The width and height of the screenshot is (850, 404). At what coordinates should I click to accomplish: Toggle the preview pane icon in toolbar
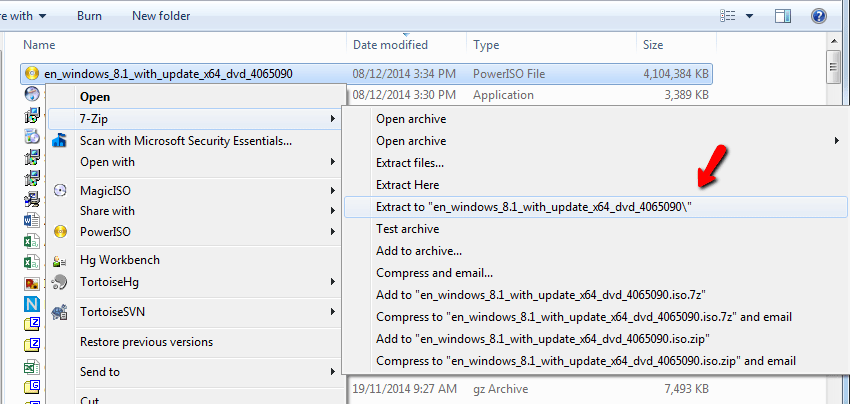pos(782,16)
